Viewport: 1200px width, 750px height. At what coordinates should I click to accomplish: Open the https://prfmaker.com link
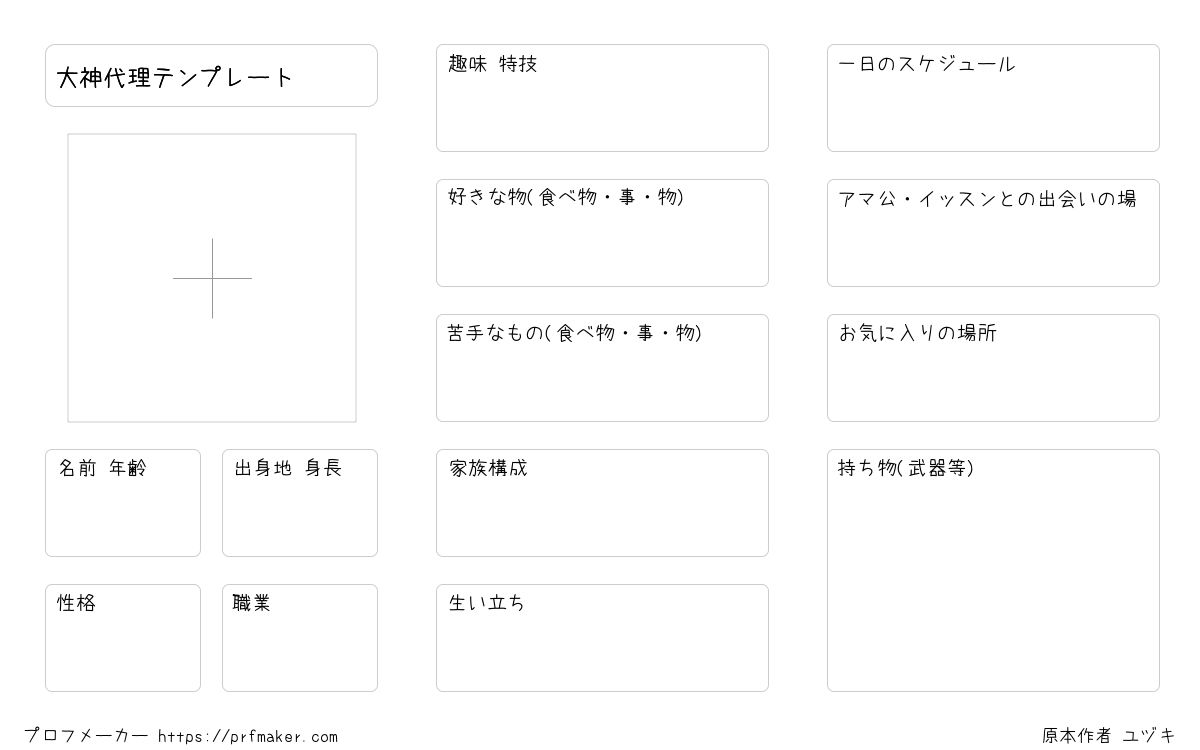click(x=248, y=737)
